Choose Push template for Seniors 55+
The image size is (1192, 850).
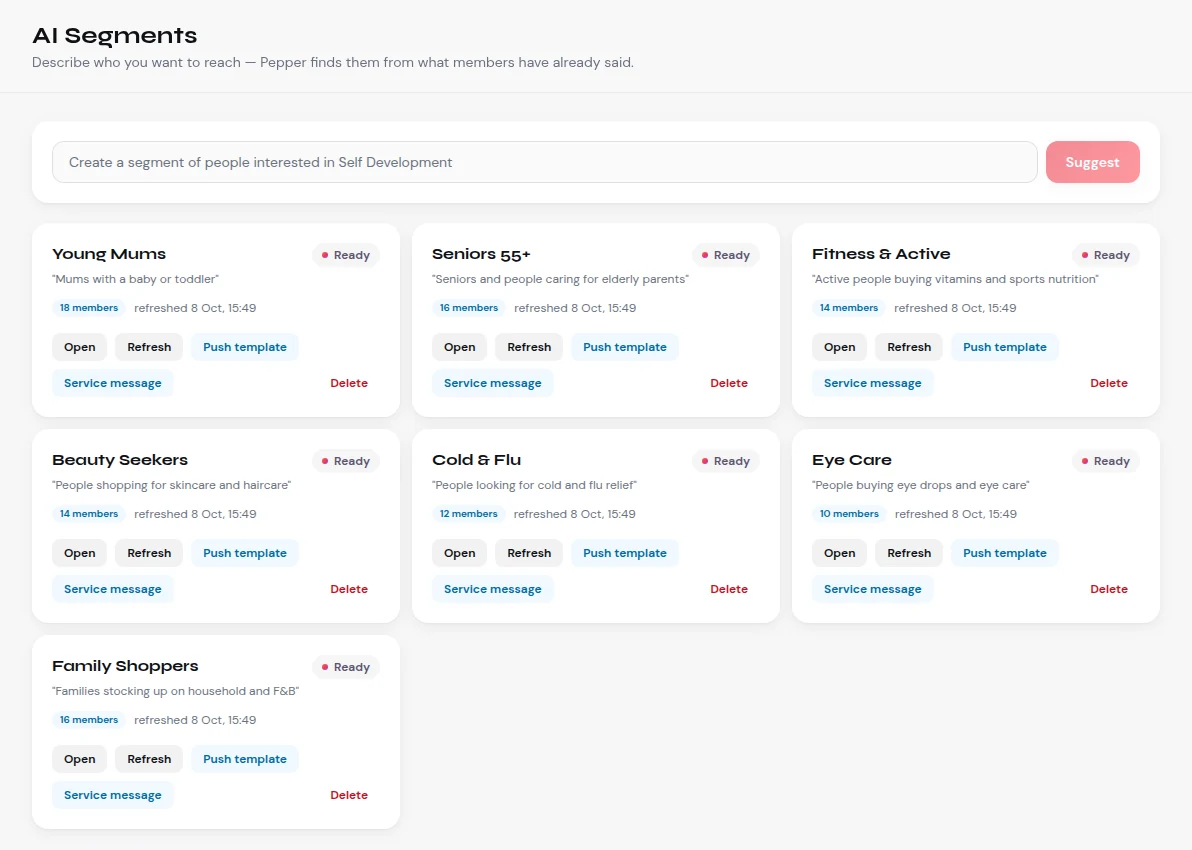(625, 347)
